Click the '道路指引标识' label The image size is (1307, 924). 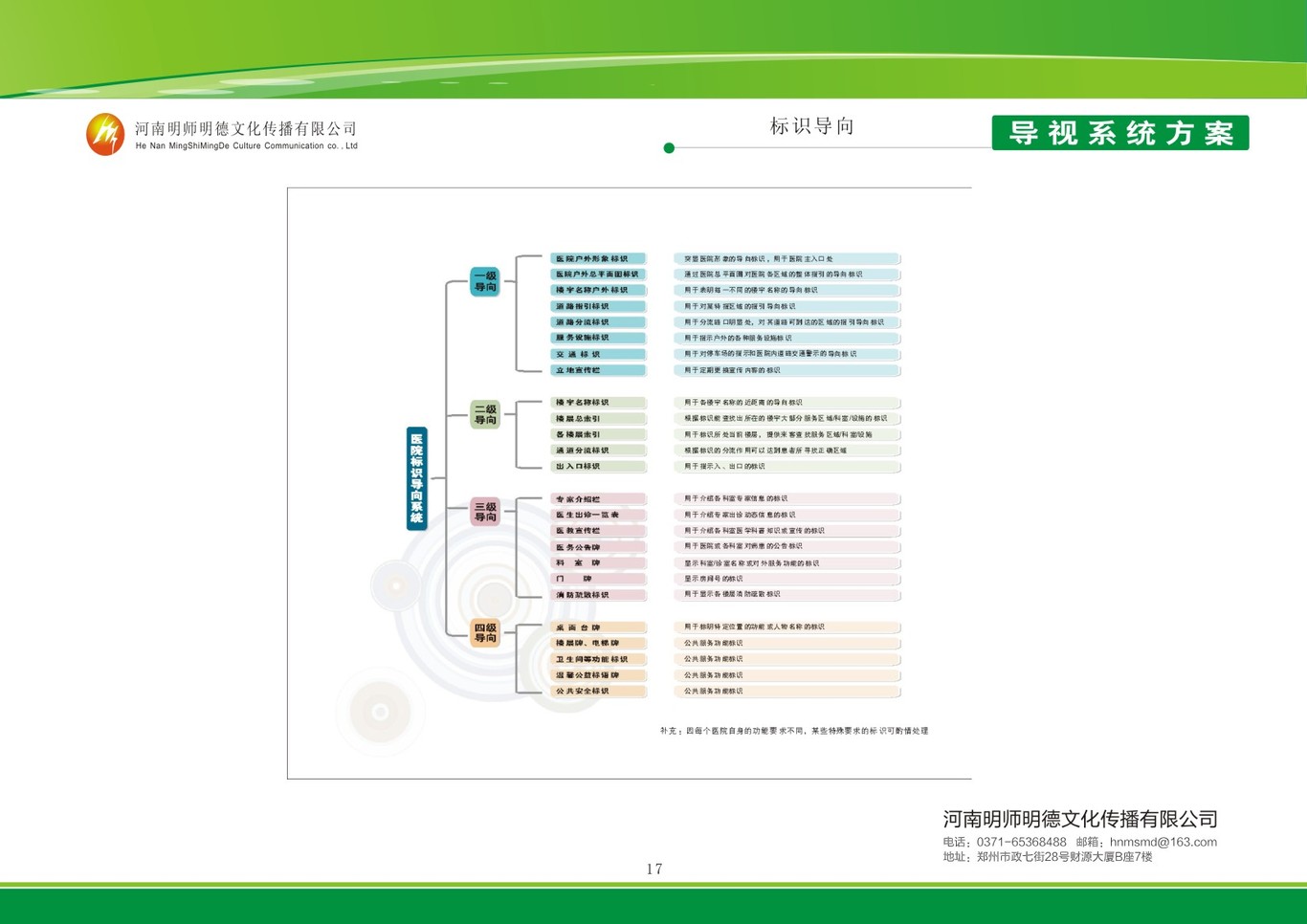click(598, 307)
